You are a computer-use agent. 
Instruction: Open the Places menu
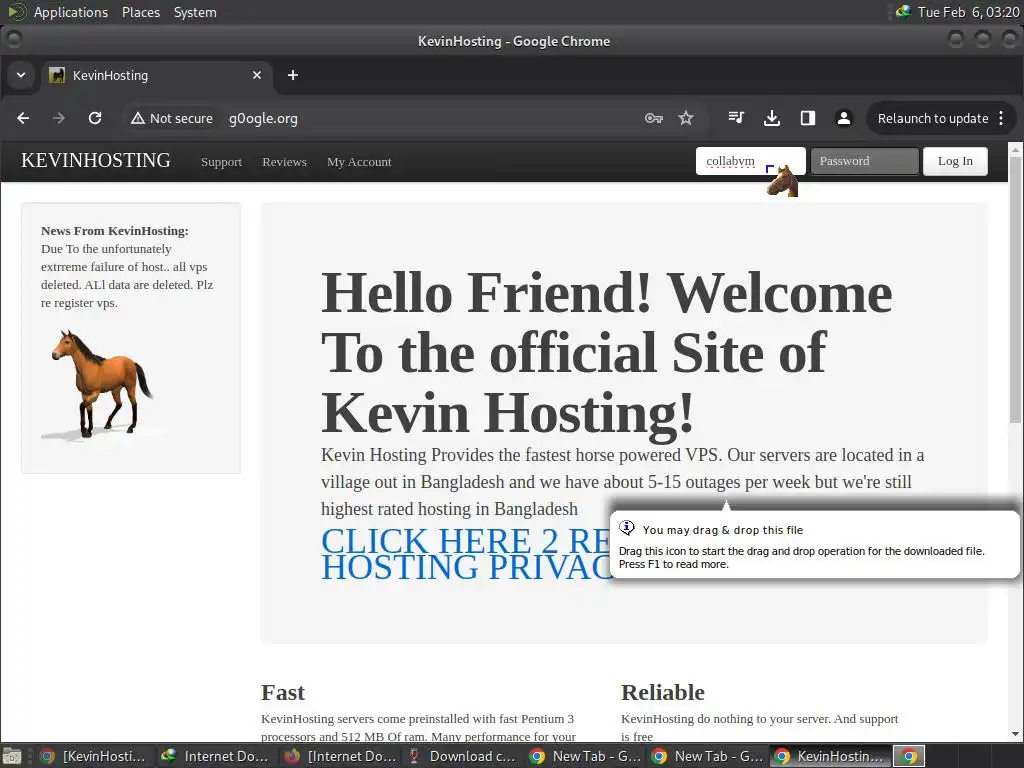(140, 12)
